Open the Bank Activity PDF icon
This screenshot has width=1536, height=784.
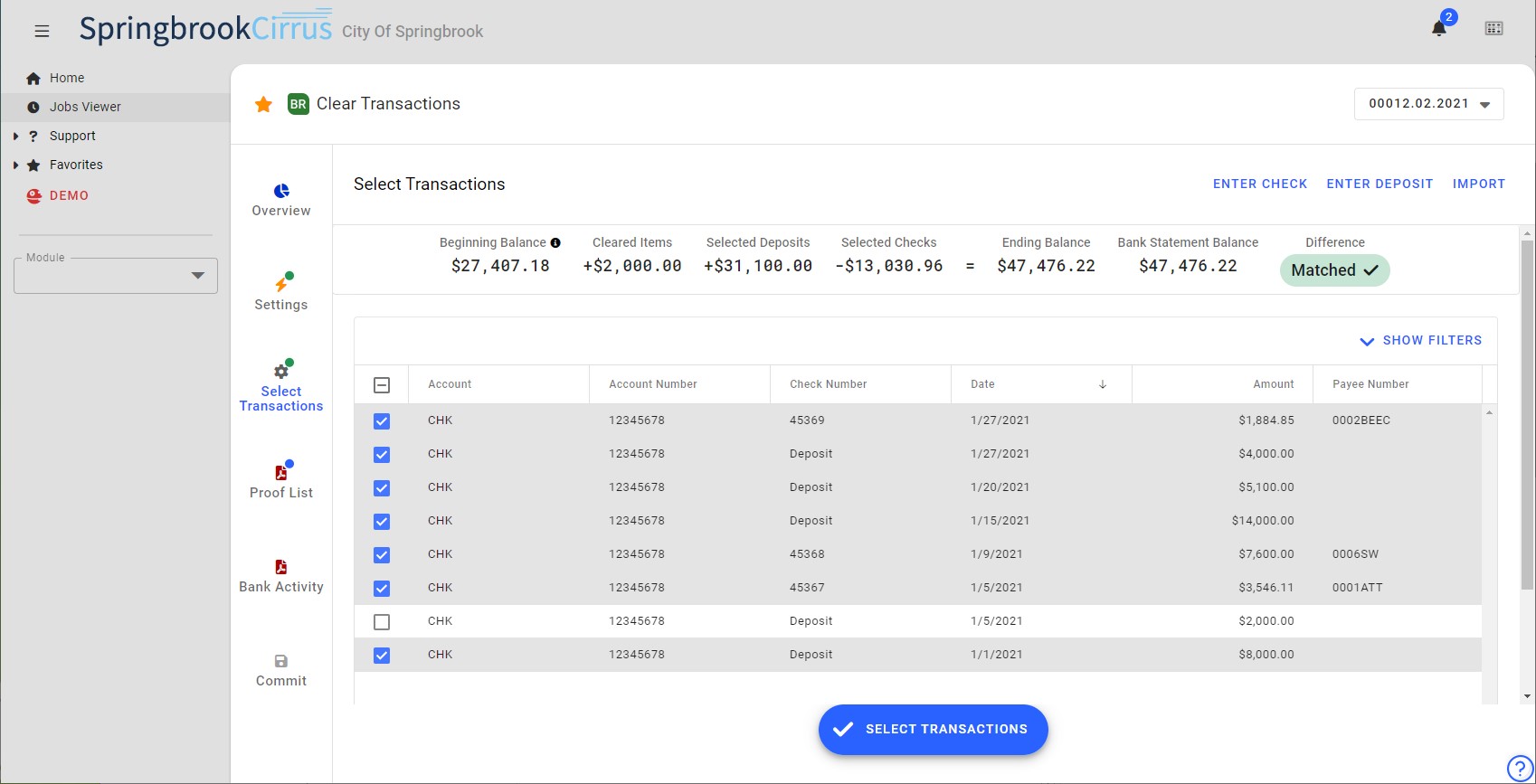(x=281, y=567)
